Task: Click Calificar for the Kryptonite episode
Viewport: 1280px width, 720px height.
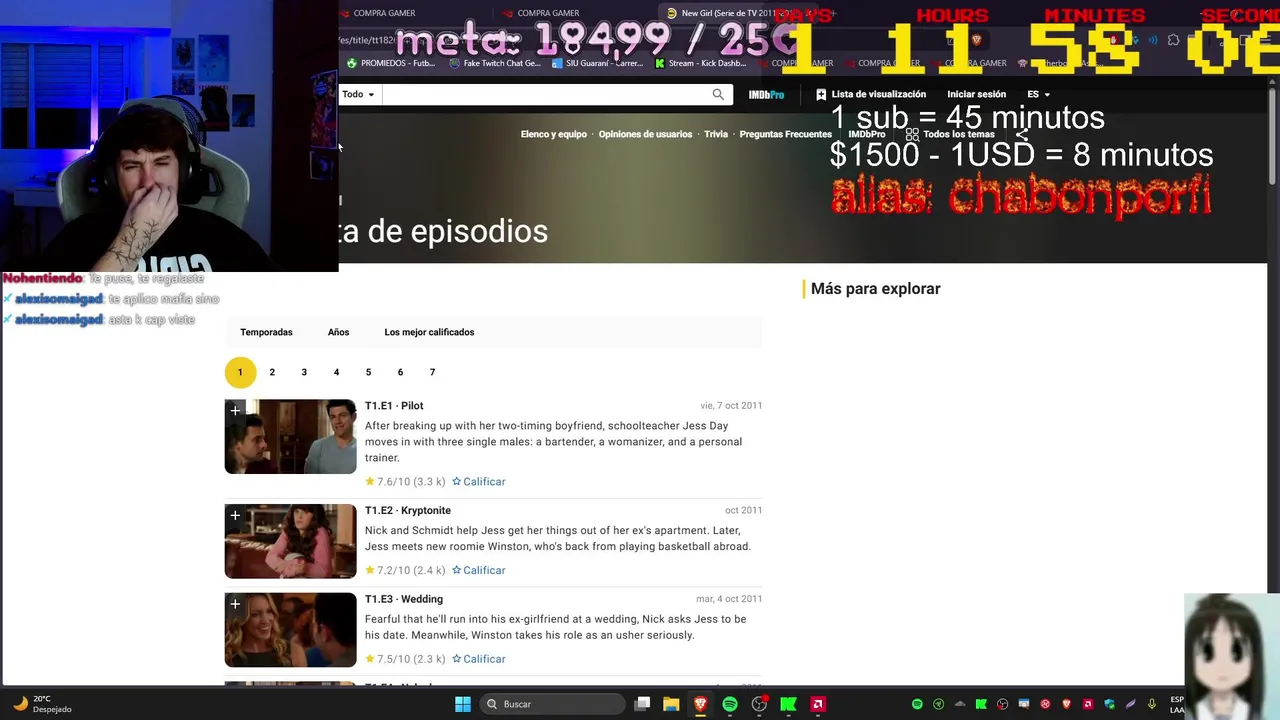Action: [479, 570]
